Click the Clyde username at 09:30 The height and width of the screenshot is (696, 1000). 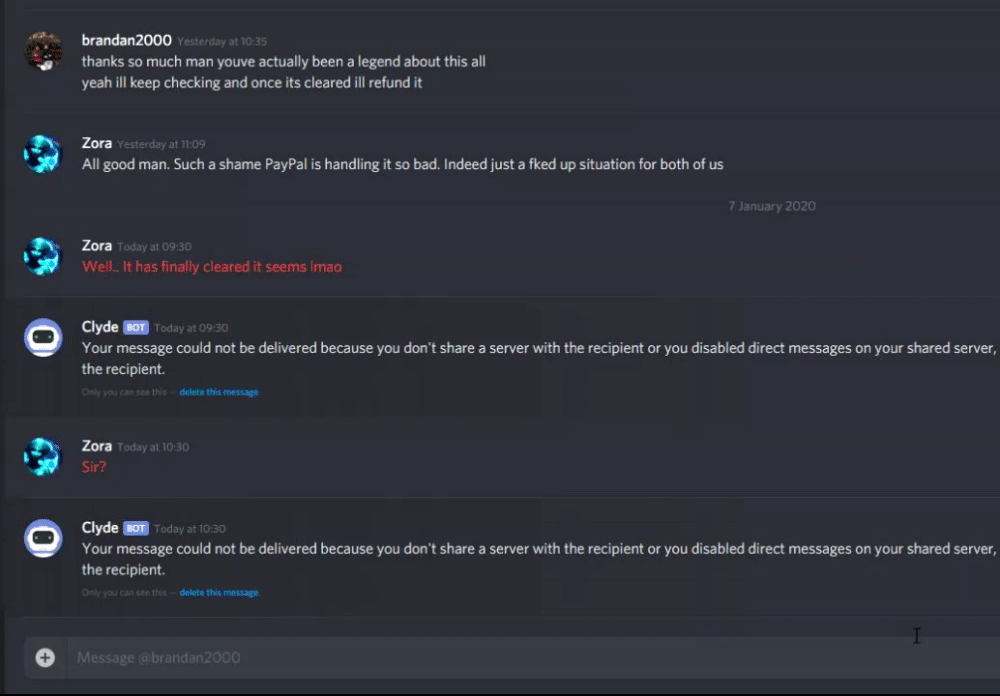tap(99, 327)
